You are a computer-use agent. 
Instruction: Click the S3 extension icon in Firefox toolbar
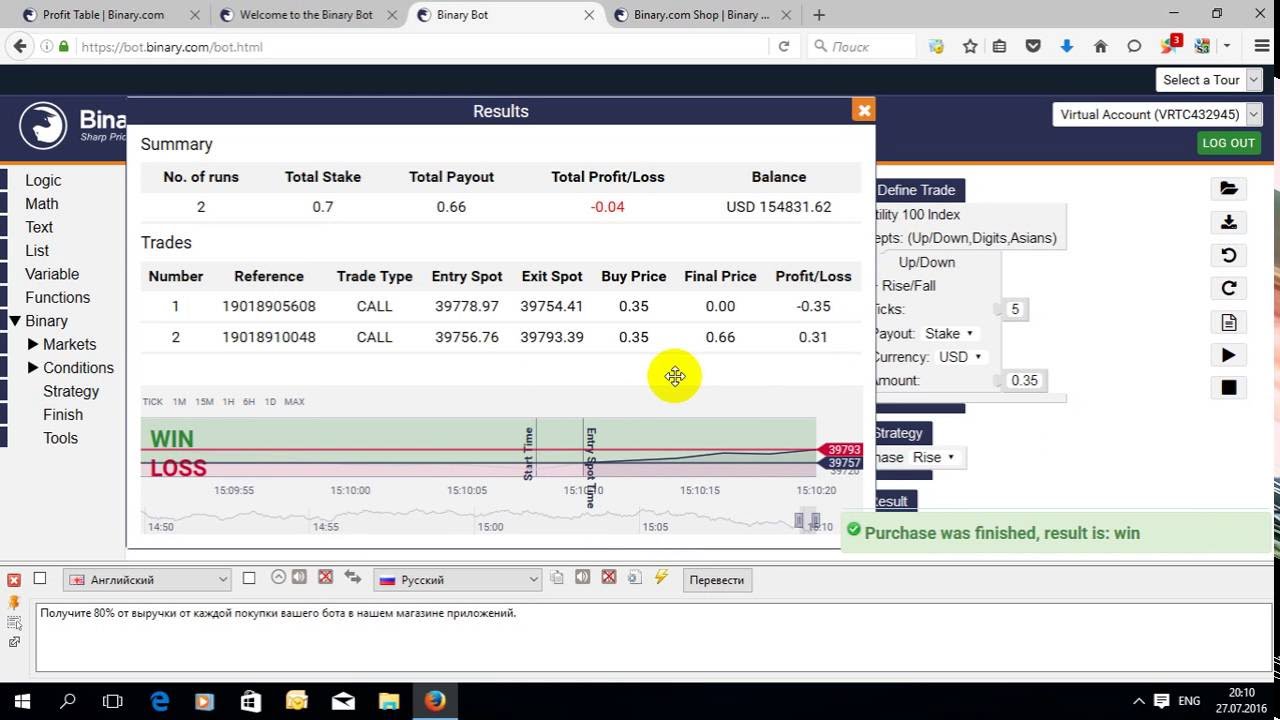click(x=1202, y=46)
